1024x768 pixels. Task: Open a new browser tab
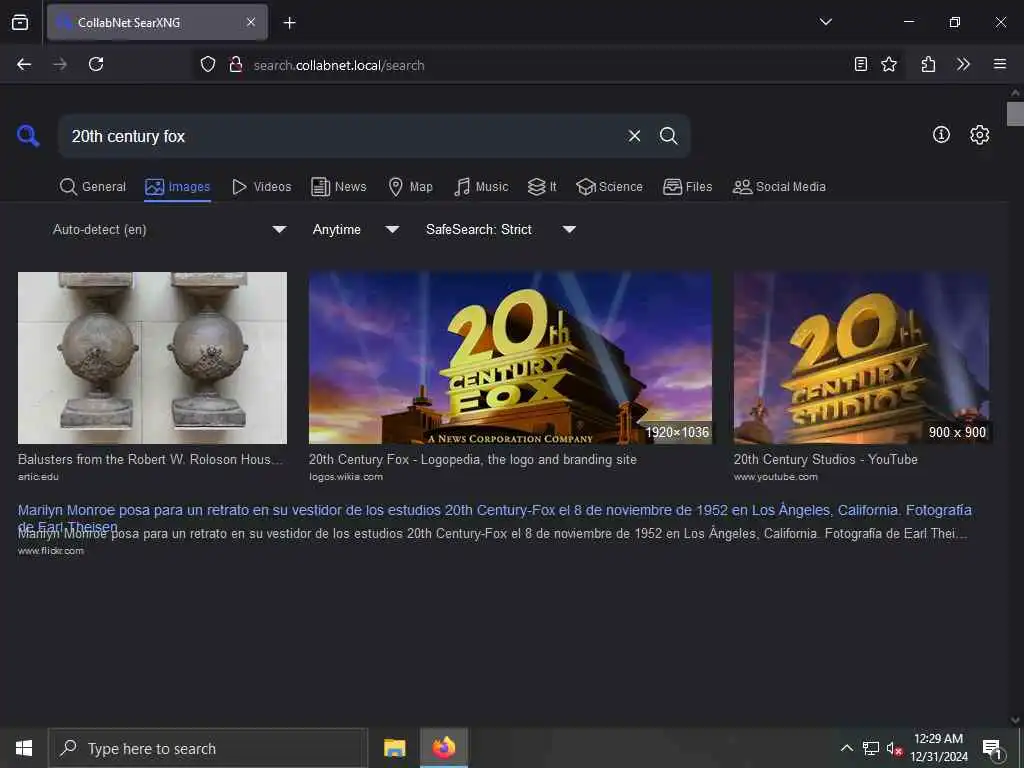(289, 23)
